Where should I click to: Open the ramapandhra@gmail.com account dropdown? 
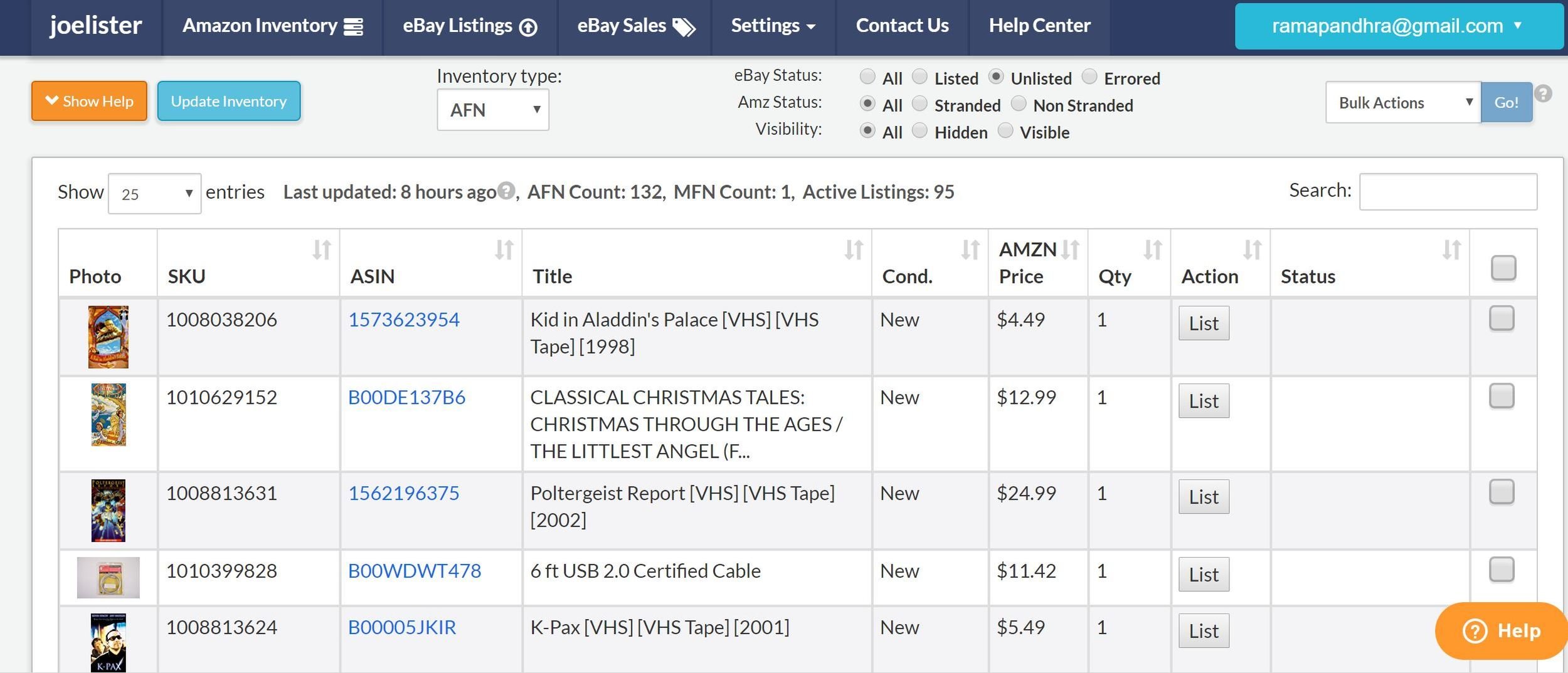click(1398, 26)
